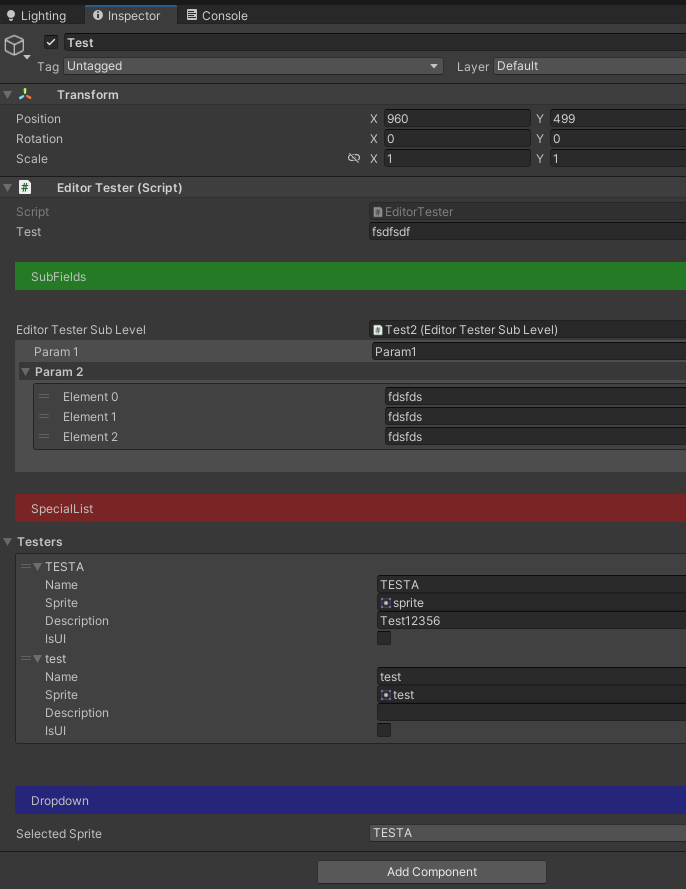
Task: Collapse the Transform component foldout
Action: 7,95
